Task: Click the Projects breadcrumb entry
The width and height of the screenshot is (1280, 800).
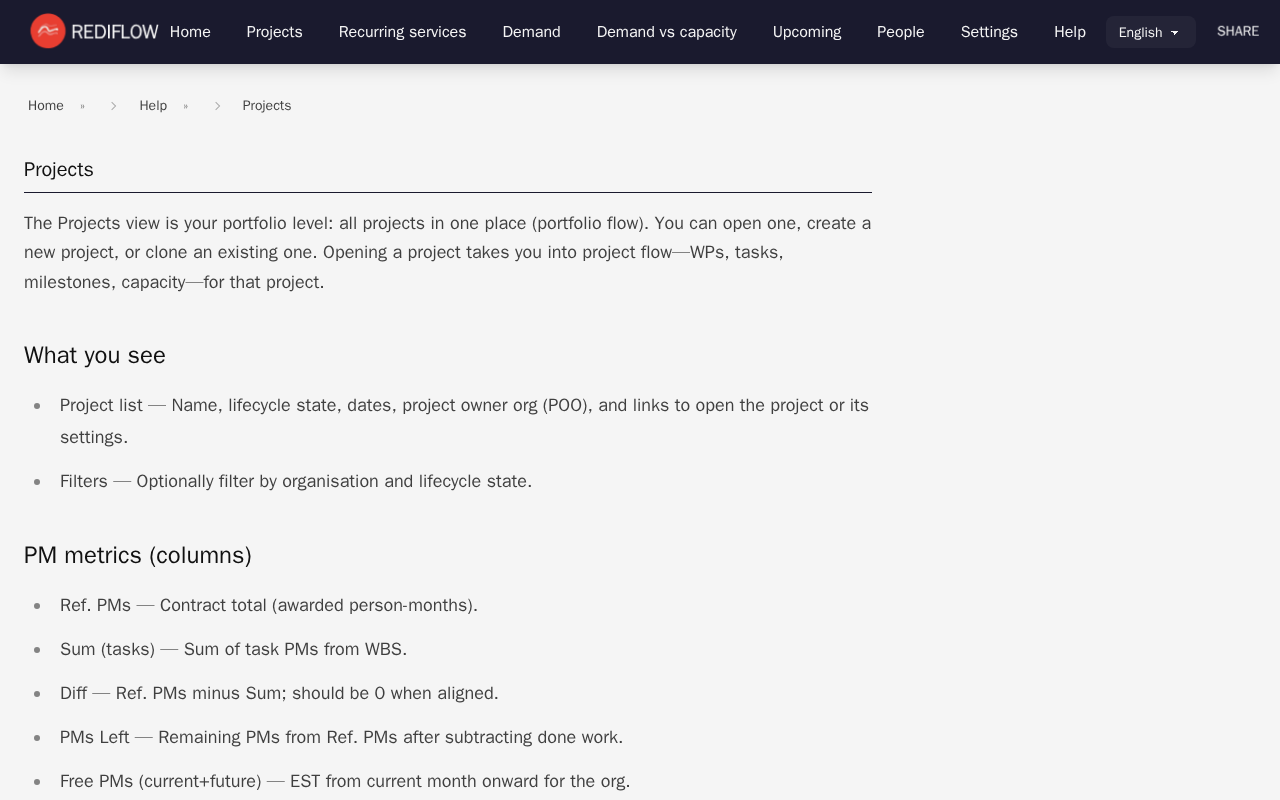Action: pyautogui.click(x=267, y=106)
